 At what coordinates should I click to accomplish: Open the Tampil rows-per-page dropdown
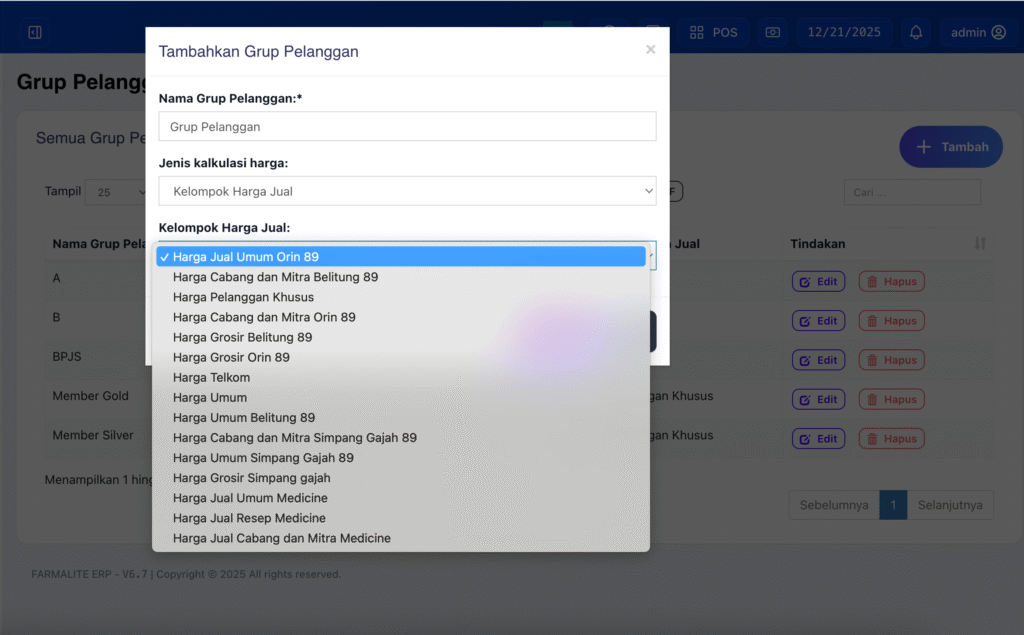tap(117, 192)
